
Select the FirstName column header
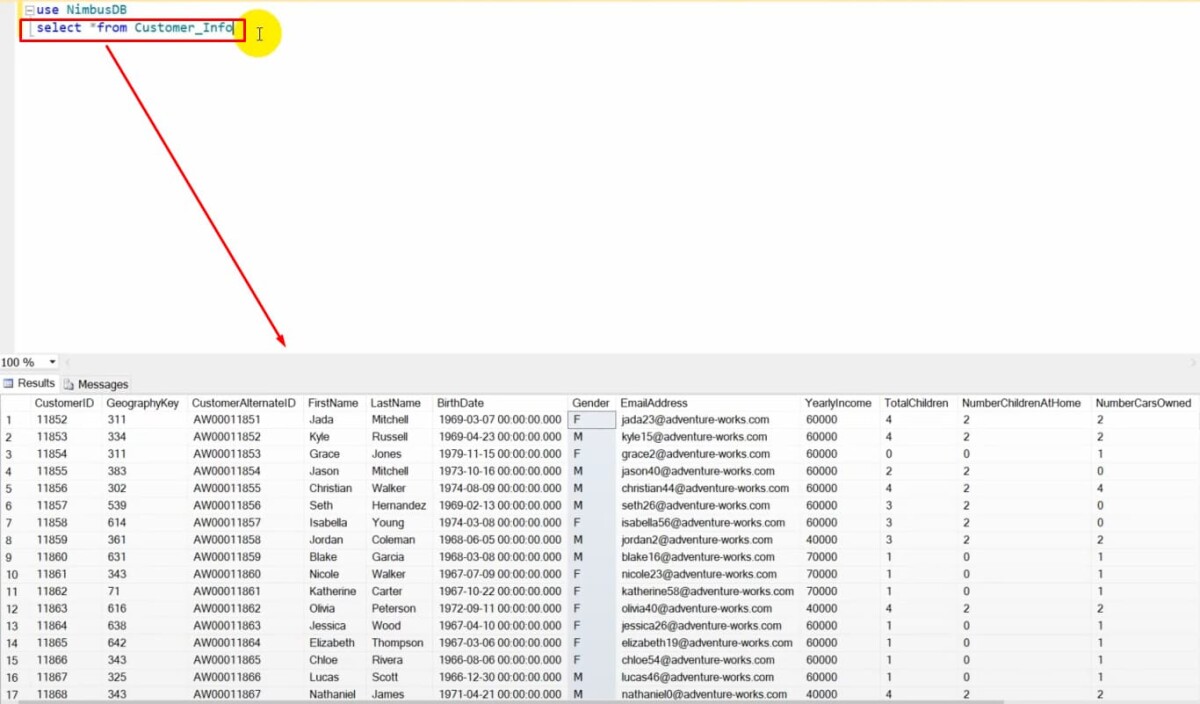pyautogui.click(x=333, y=402)
